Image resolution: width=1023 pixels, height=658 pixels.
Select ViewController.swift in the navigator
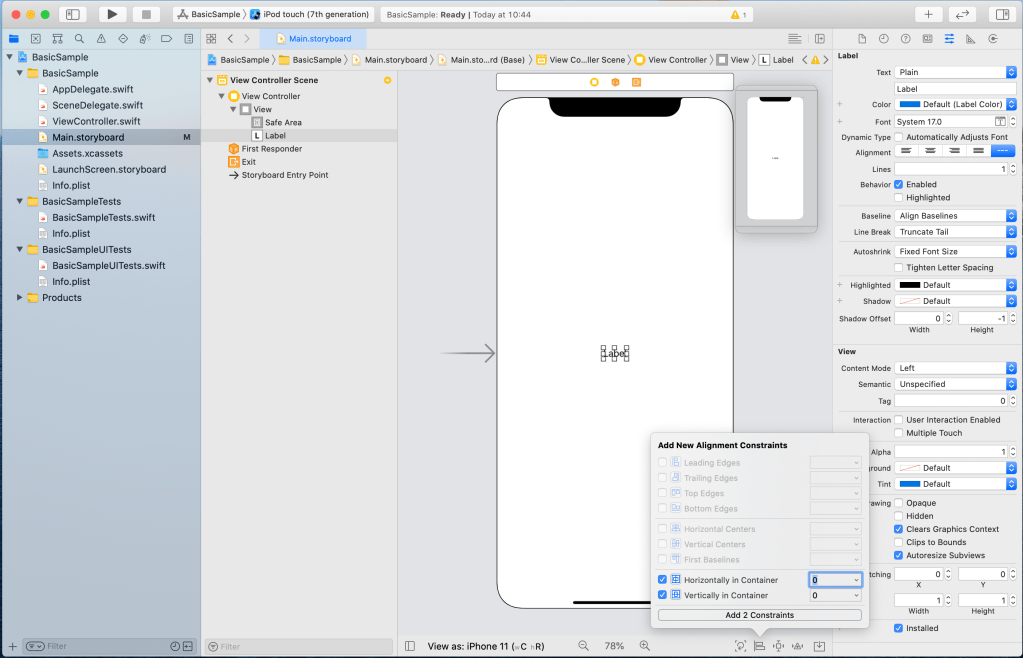pyautogui.click(x=96, y=121)
